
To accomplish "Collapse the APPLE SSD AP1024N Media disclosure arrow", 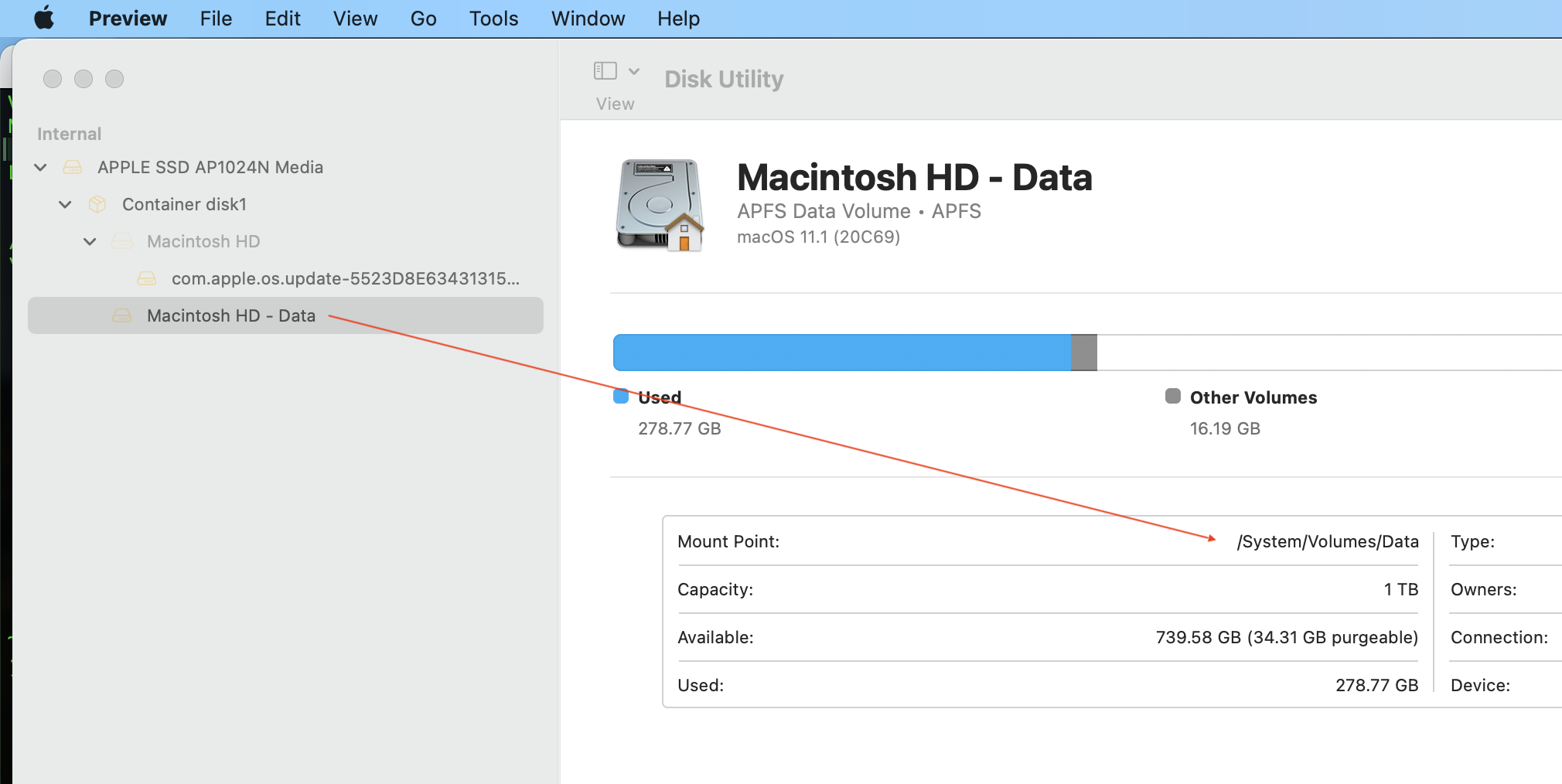I will coord(41,167).
